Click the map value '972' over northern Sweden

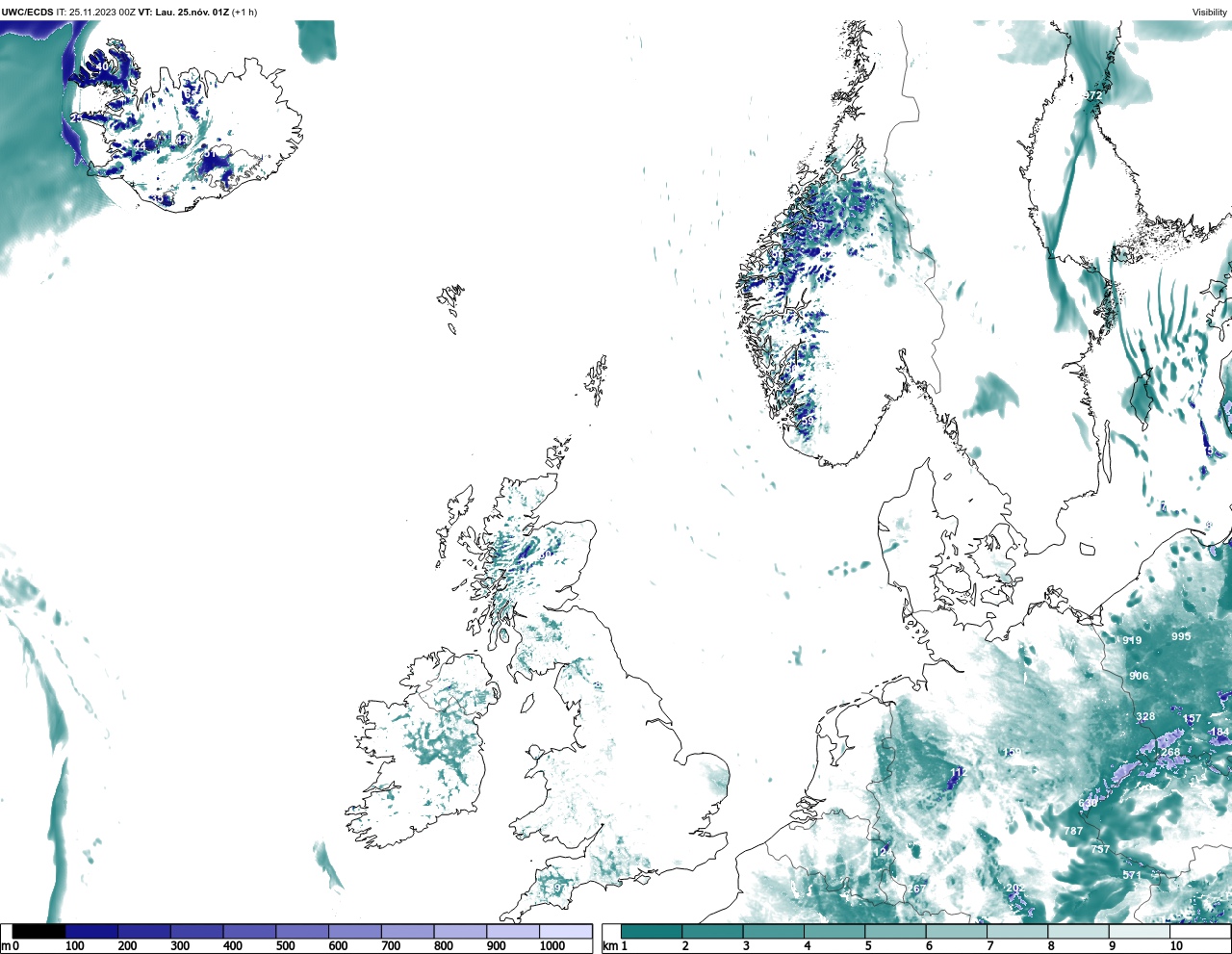(1092, 96)
